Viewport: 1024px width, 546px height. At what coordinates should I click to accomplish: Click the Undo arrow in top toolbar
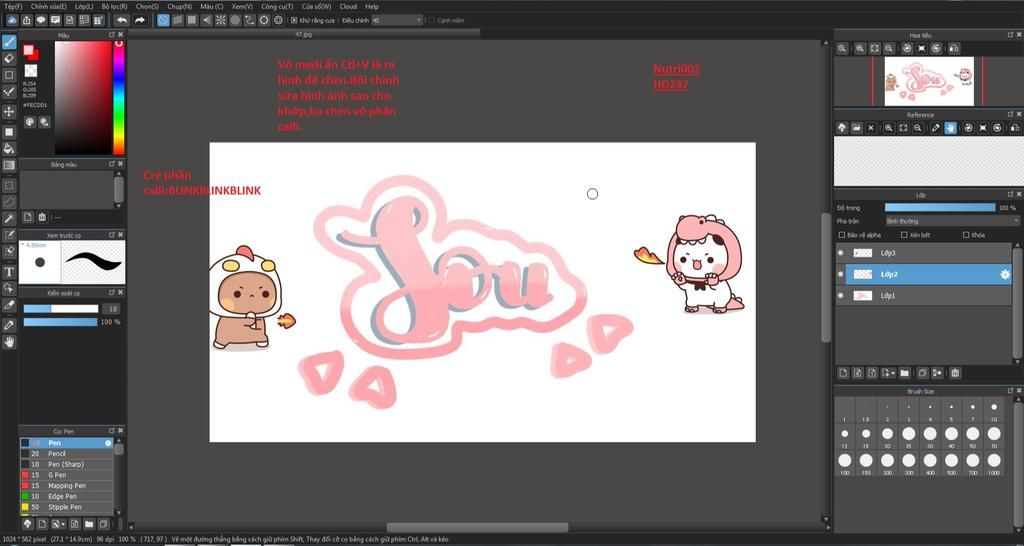[x=121, y=20]
